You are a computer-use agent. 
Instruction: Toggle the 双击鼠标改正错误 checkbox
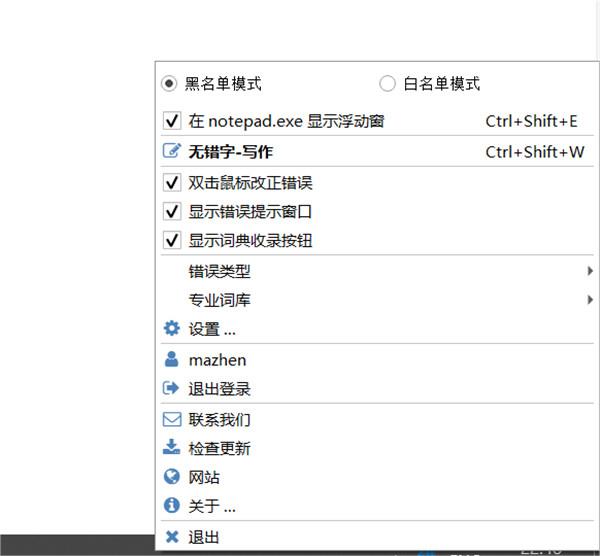pos(171,183)
